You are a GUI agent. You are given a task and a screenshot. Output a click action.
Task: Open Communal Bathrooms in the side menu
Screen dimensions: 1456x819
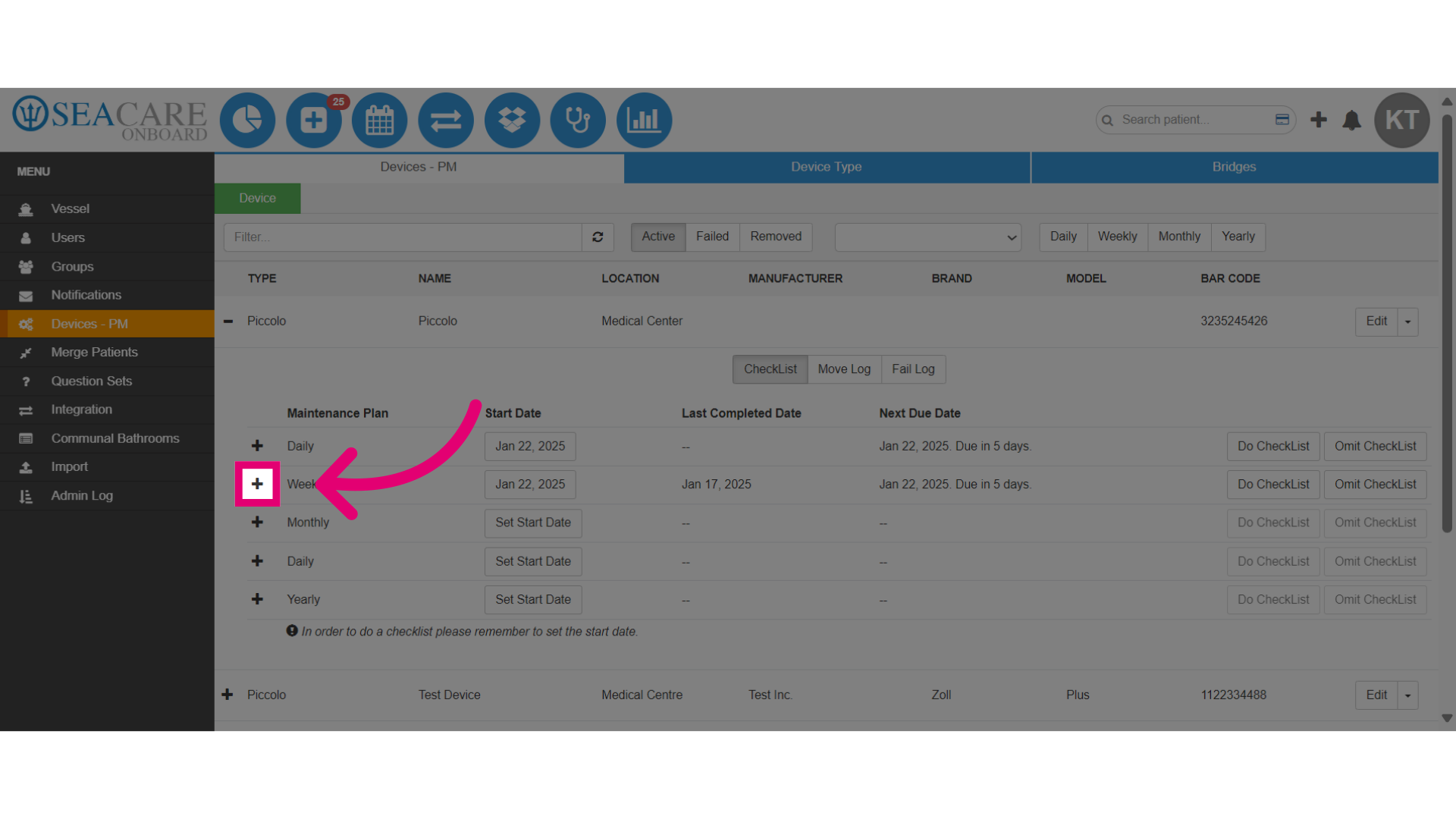(x=107, y=438)
